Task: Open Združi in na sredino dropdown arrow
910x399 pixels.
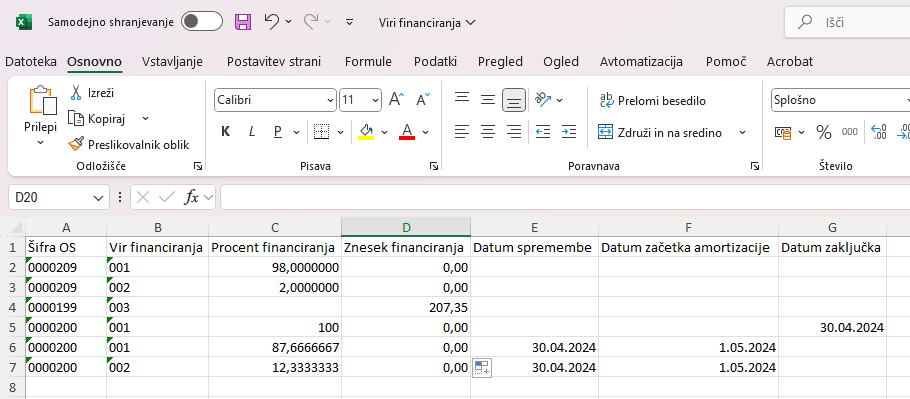Action: [742, 132]
